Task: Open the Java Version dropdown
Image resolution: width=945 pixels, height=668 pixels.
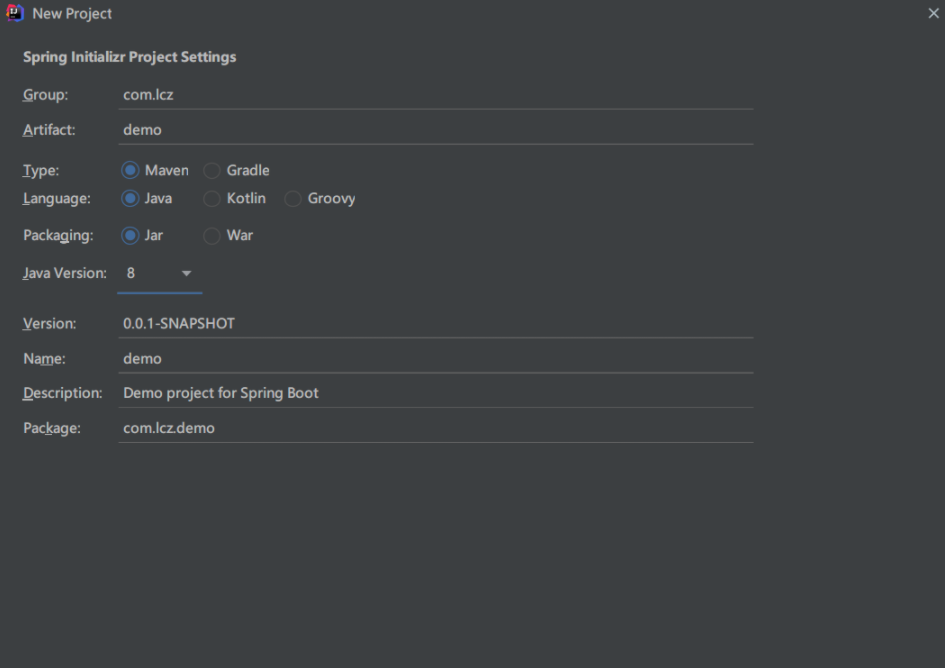Action: pyautogui.click(x=160, y=274)
